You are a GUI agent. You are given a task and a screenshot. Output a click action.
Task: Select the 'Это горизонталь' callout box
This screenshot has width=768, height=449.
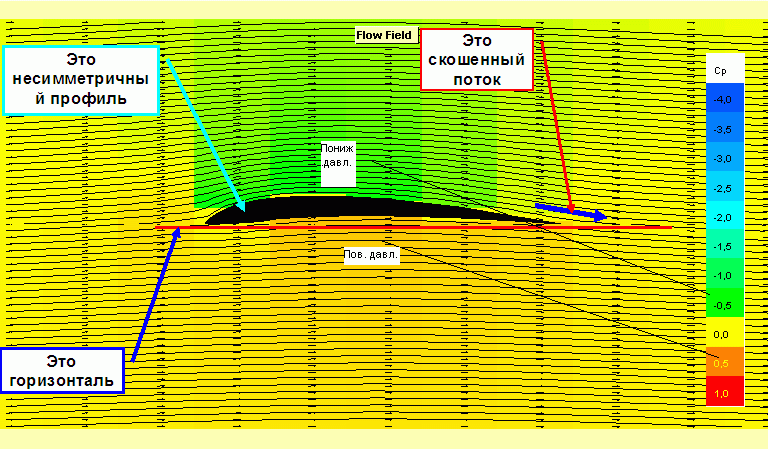[65, 370]
